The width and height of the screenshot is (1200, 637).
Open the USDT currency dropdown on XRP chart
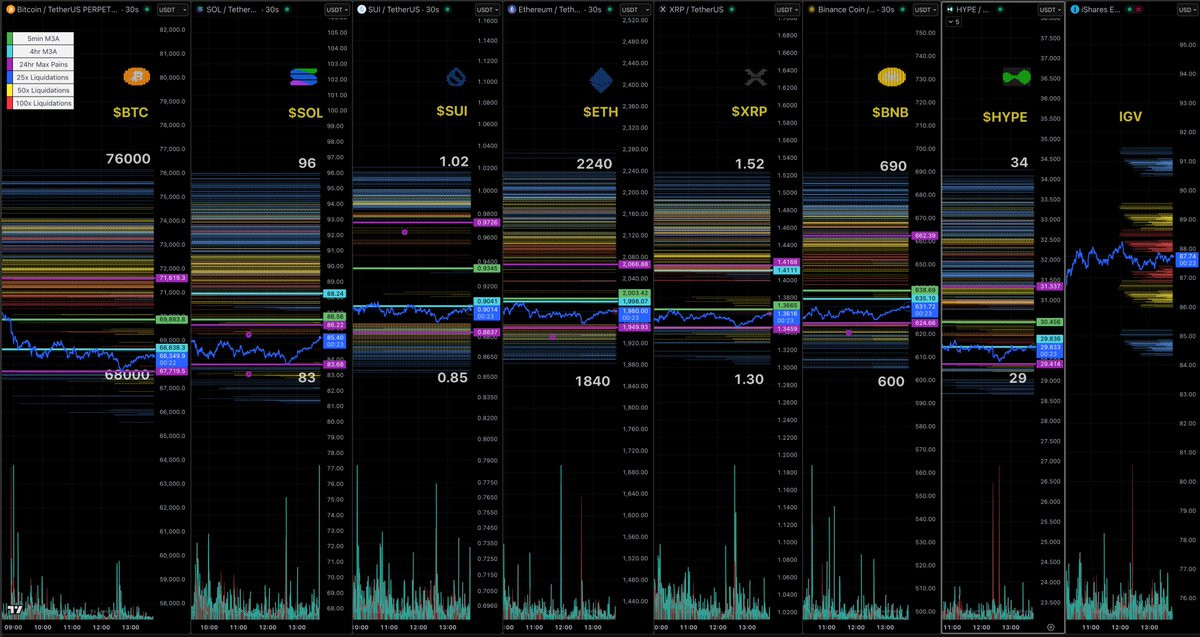point(787,9)
